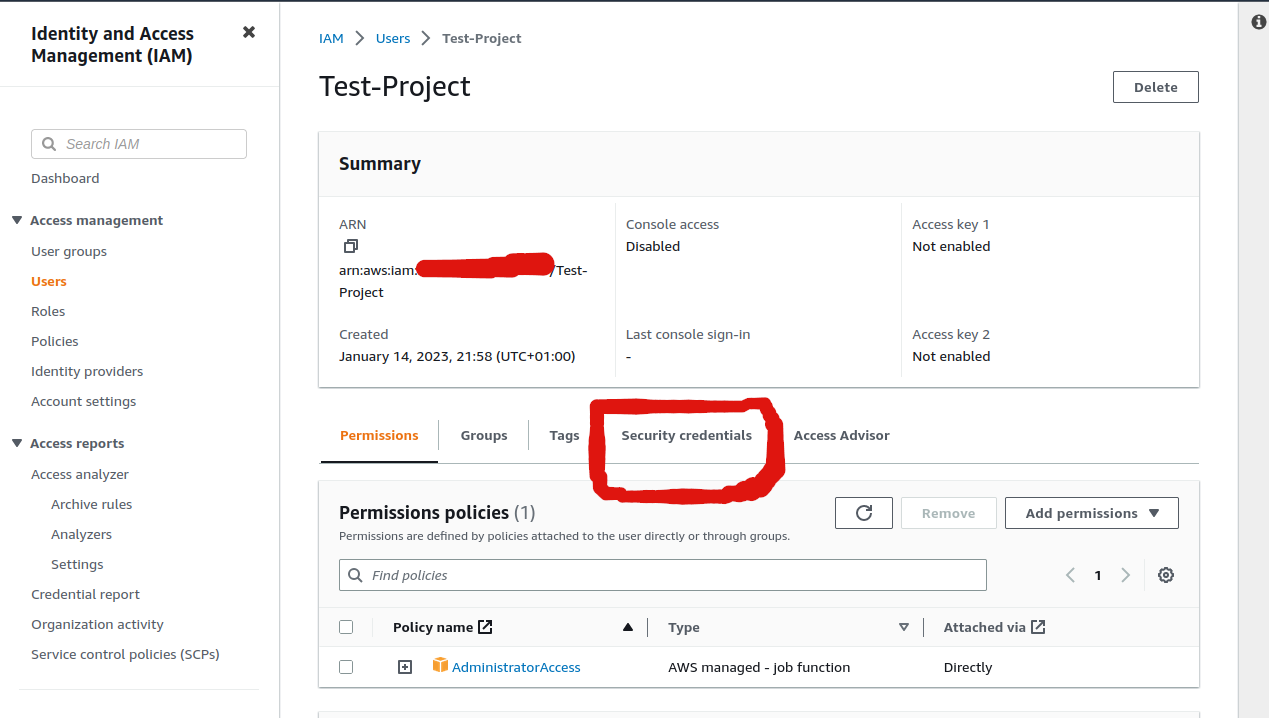This screenshot has width=1269, height=718.
Task: Switch to the Tags tab
Action: [x=564, y=435]
